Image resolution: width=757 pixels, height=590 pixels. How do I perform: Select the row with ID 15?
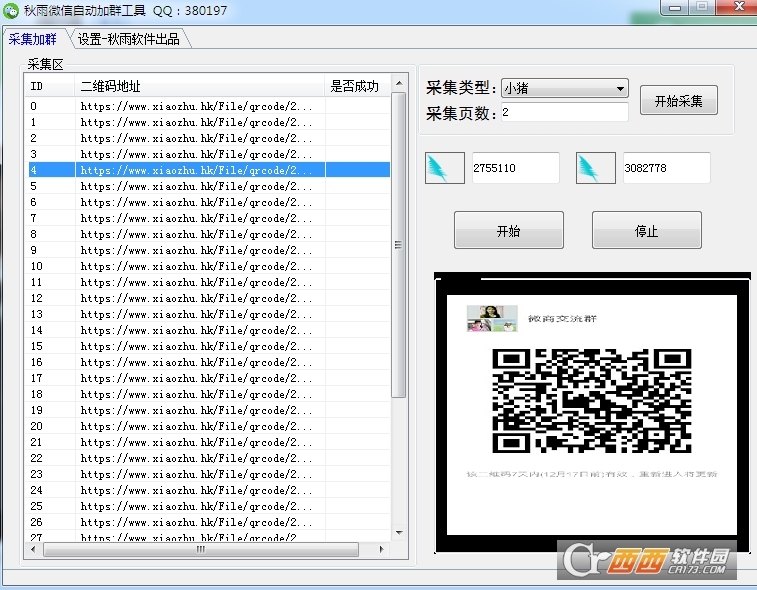(x=208, y=346)
